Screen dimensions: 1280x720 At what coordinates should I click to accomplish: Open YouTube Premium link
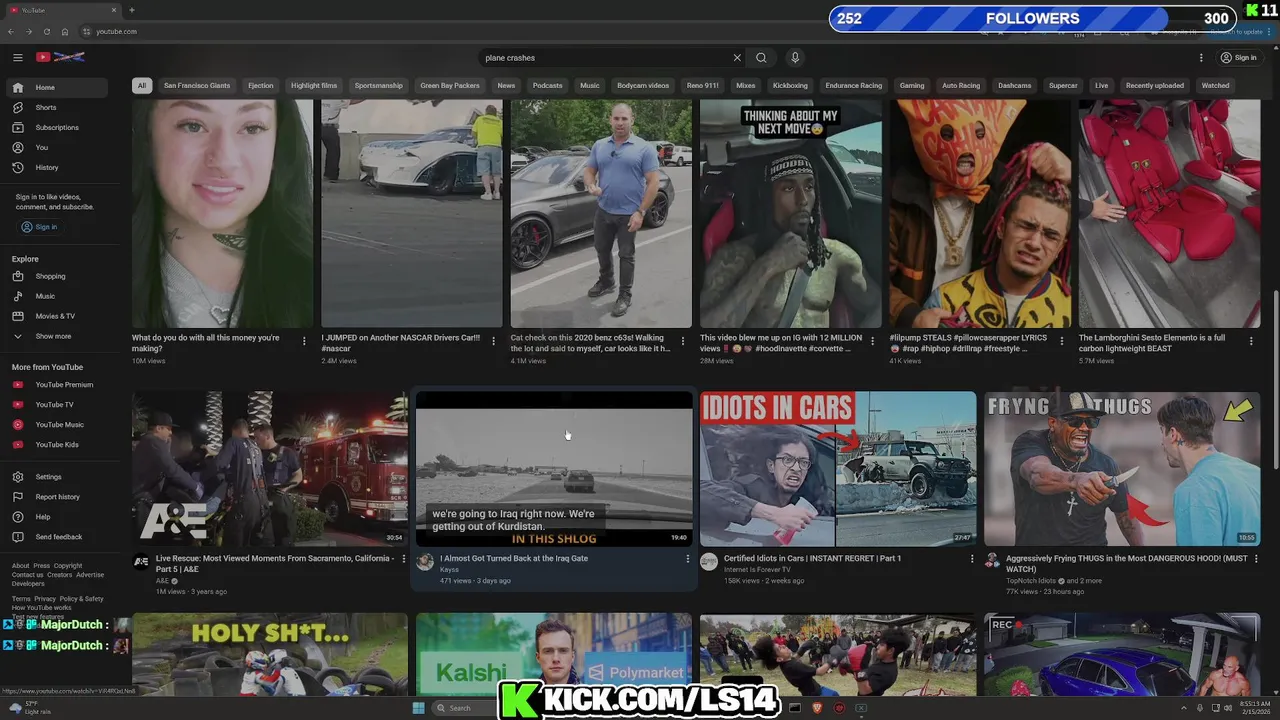click(x=56, y=384)
